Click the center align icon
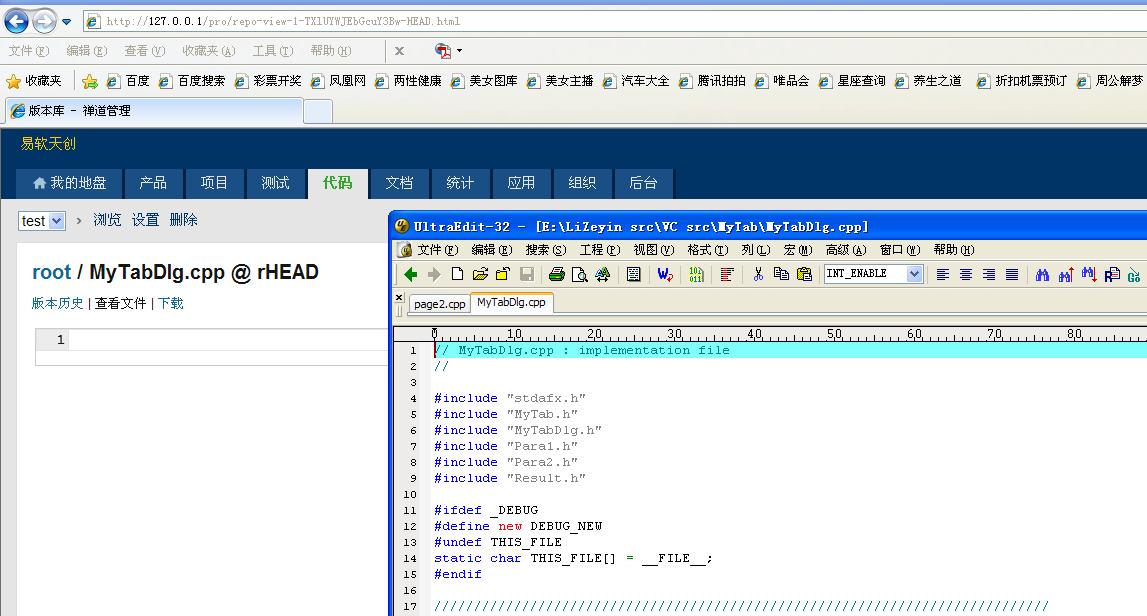The image size is (1147, 616). (x=966, y=274)
